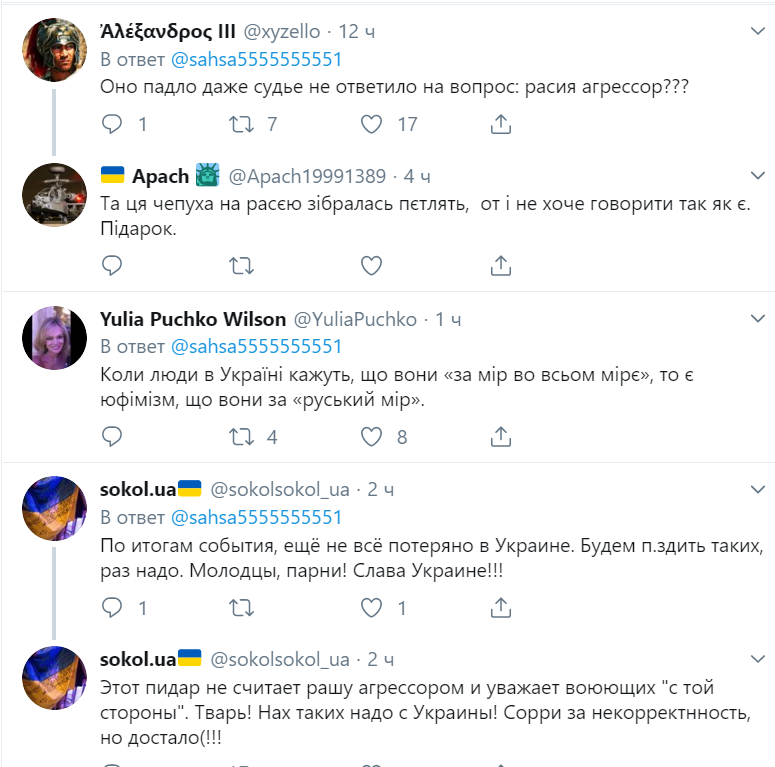The height and width of the screenshot is (767, 775).
Task: Reply to Yulia Puchko Wilson's tweet
Action: tap(113, 436)
